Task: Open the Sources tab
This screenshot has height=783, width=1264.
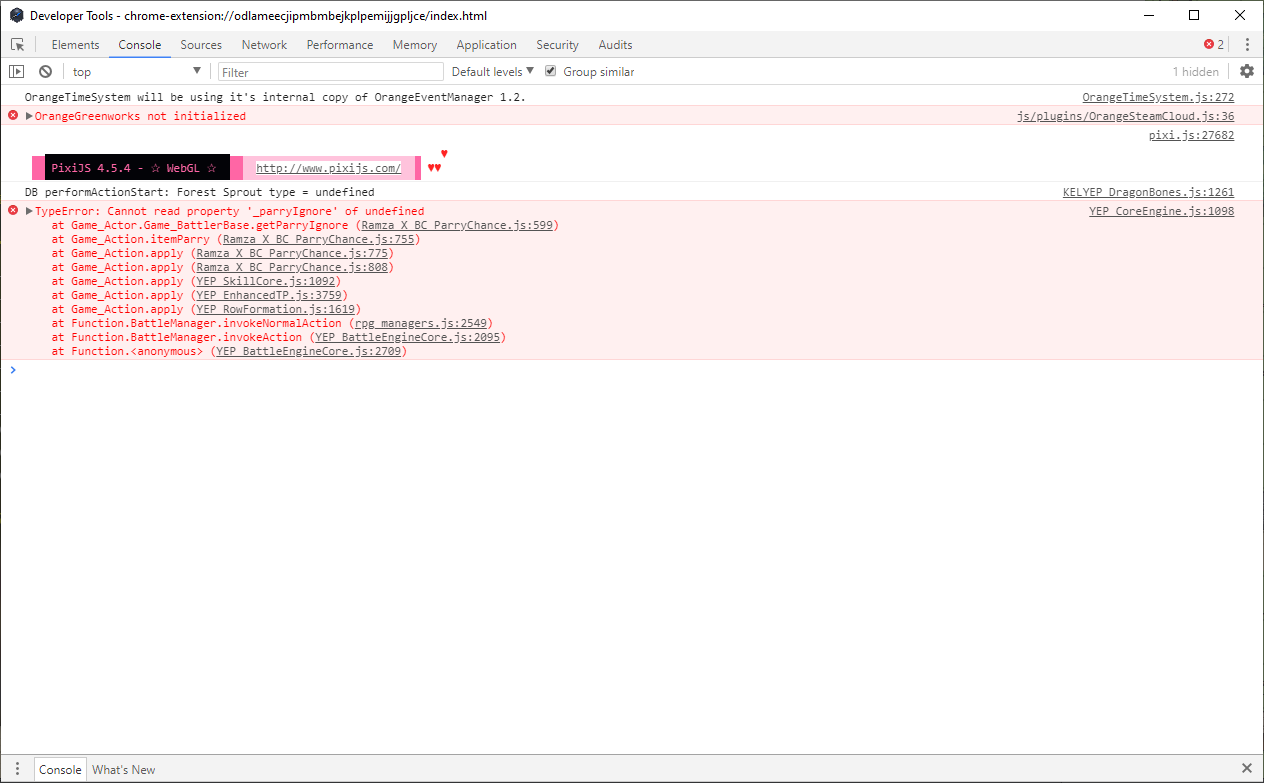Action: (x=201, y=45)
